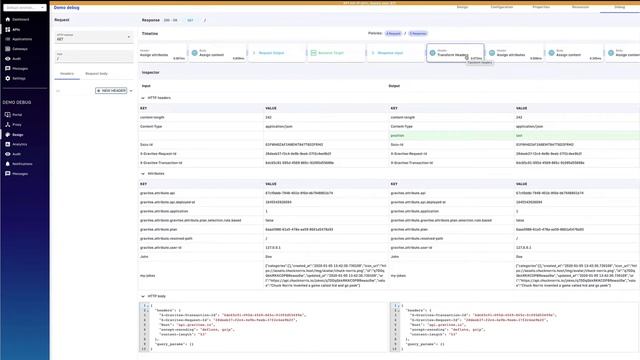Click input gravitee.attribute.plan row
Image resolution: width=640 pixels, height=360 pixels.
[x=263, y=229]
